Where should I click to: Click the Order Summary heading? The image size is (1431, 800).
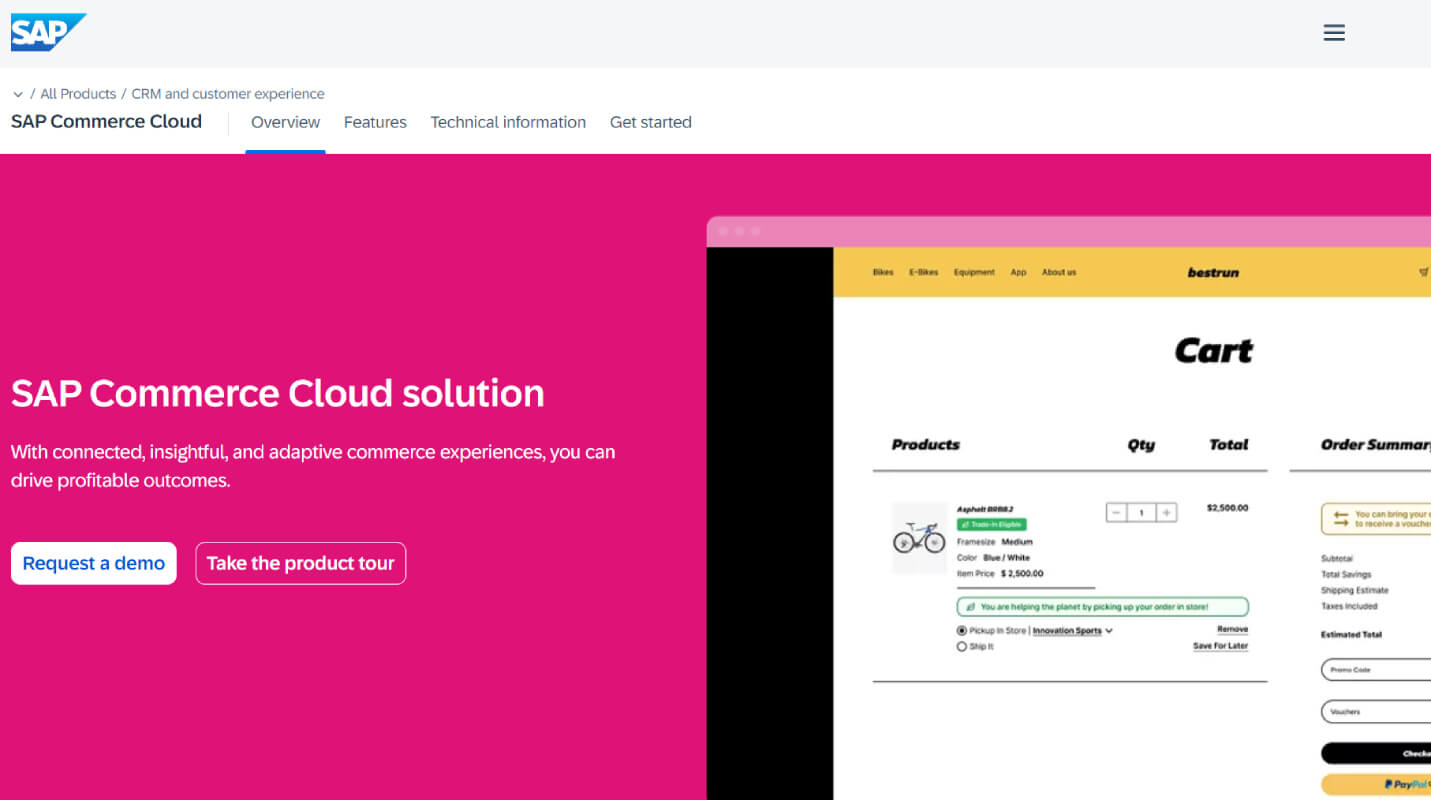click(x=1376, y=445)
